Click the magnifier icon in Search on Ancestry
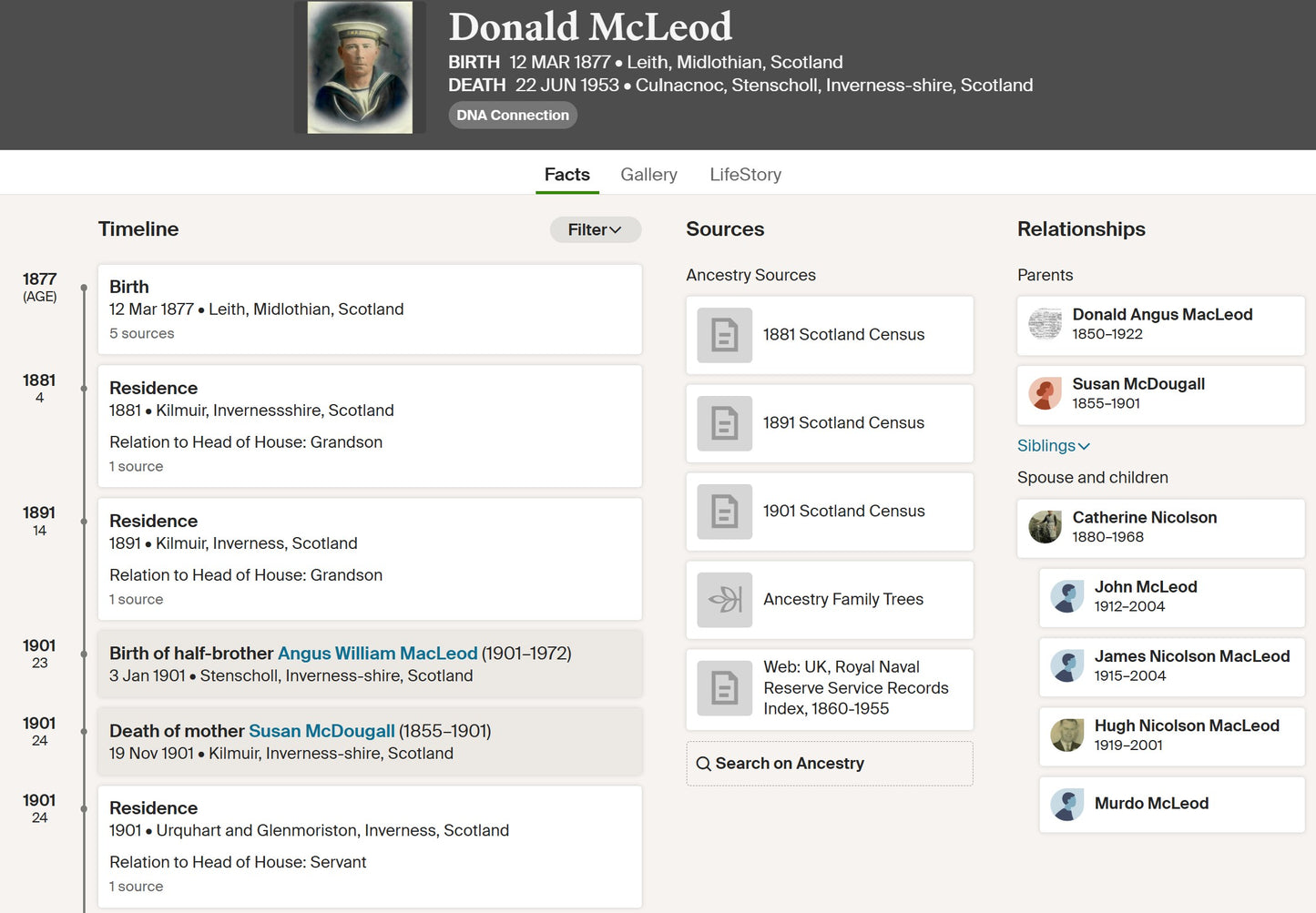The height and width of the screenshot is (913, 1316). pos(703,764)
